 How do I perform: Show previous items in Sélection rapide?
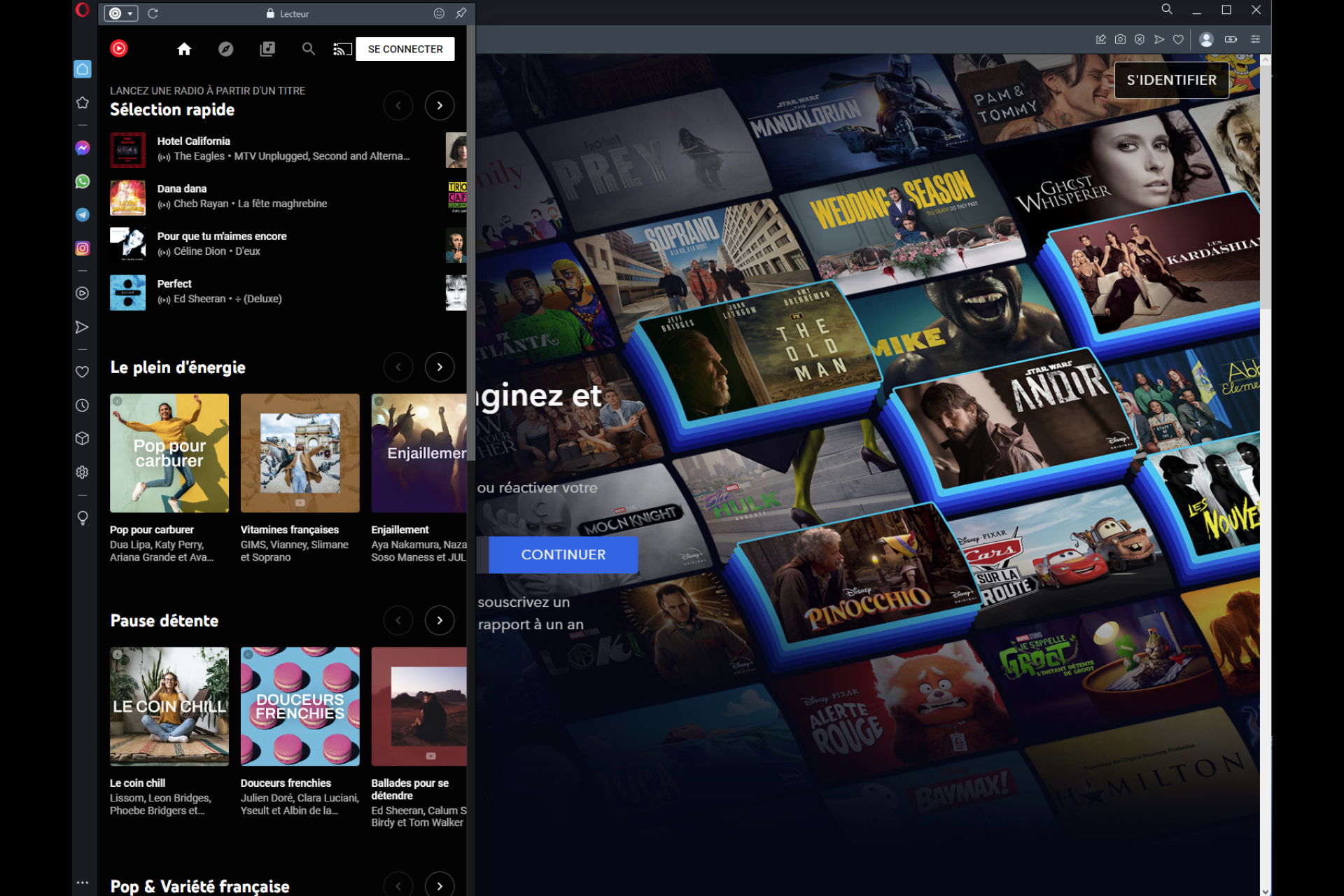tap(398, 106)
